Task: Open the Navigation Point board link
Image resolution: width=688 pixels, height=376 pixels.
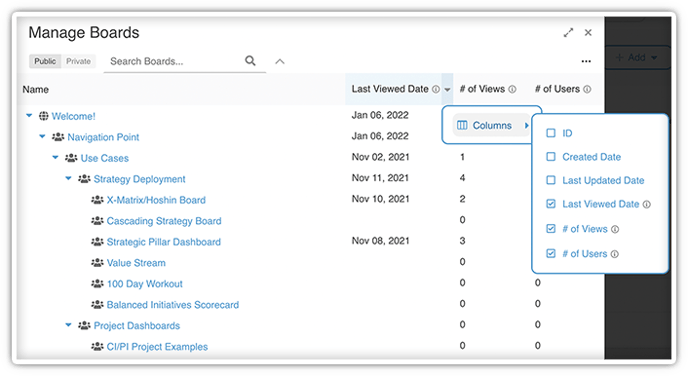Action: click(x=103, y=137)
